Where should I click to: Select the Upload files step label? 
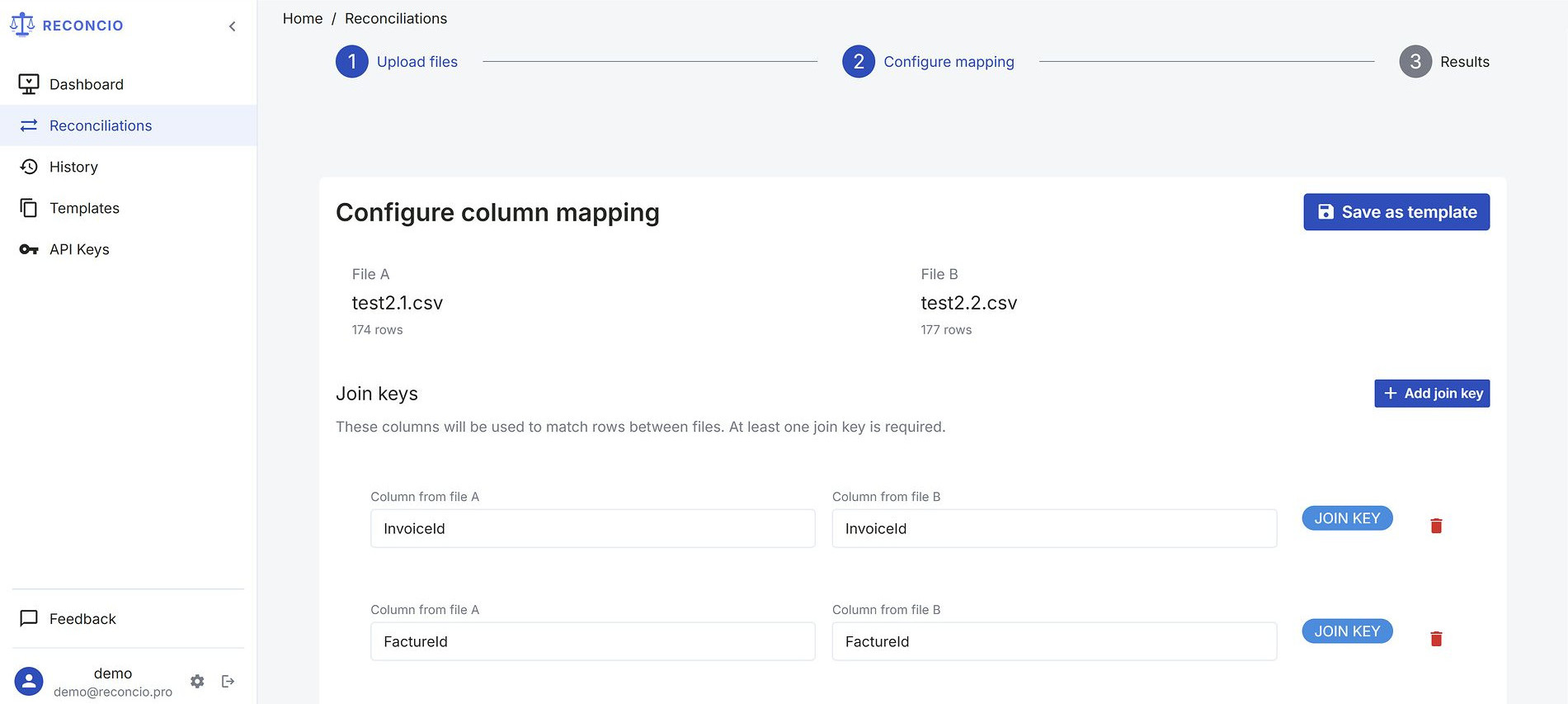[x=417, y=62]
